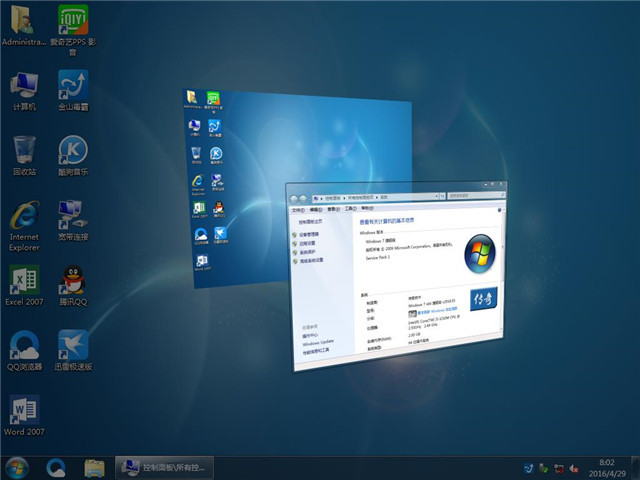Open the Computer (计算机) desktop icon
The height and width of the screenshot is (480, 640).
tap(25, 84)
